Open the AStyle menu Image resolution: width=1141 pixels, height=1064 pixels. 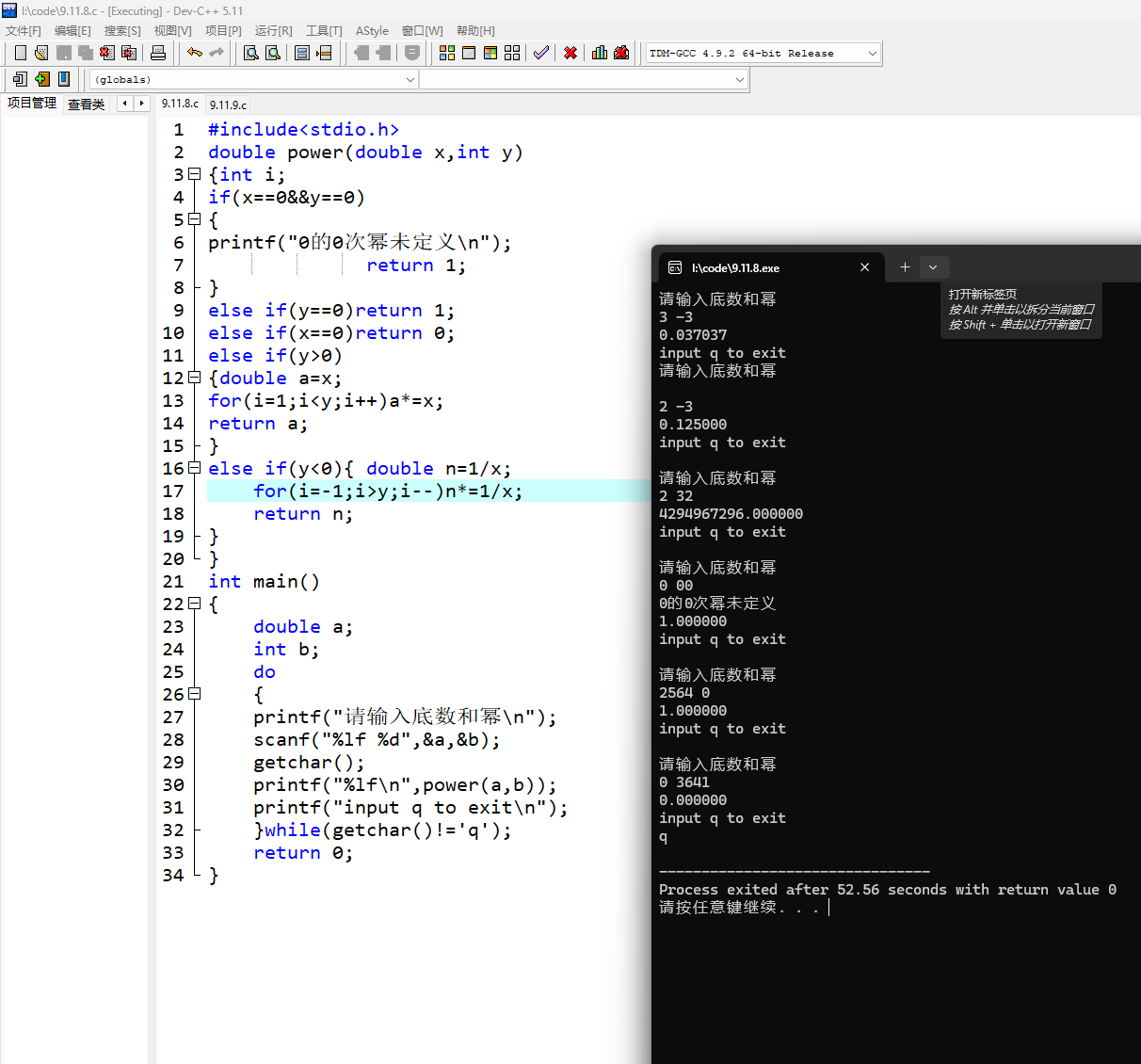click(x=372, y=31)
